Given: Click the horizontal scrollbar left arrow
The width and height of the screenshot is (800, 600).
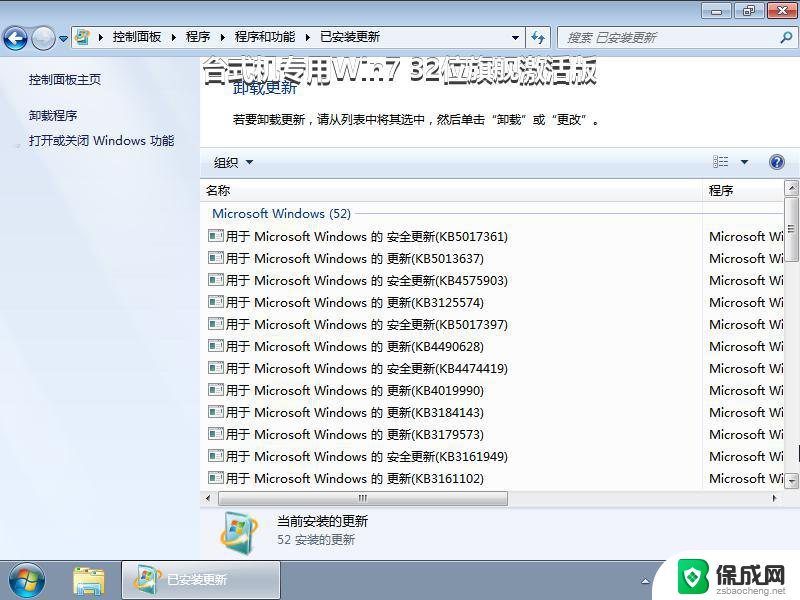Looking at the screenshot, I should coord(208,498).
